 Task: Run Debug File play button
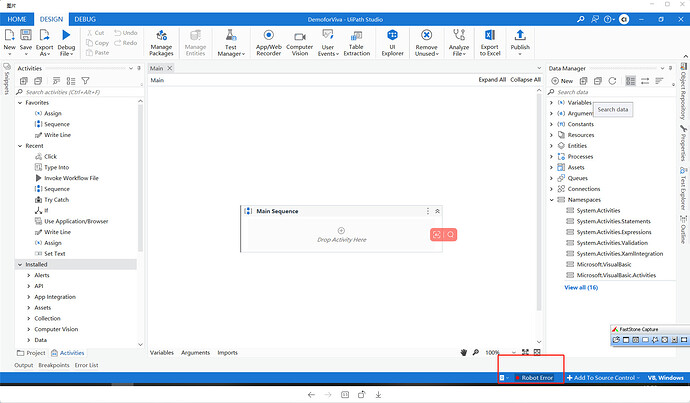(66, 35)
